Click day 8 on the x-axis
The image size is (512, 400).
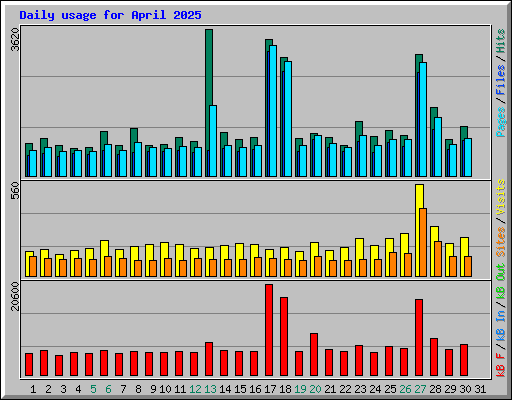point(138,389)
